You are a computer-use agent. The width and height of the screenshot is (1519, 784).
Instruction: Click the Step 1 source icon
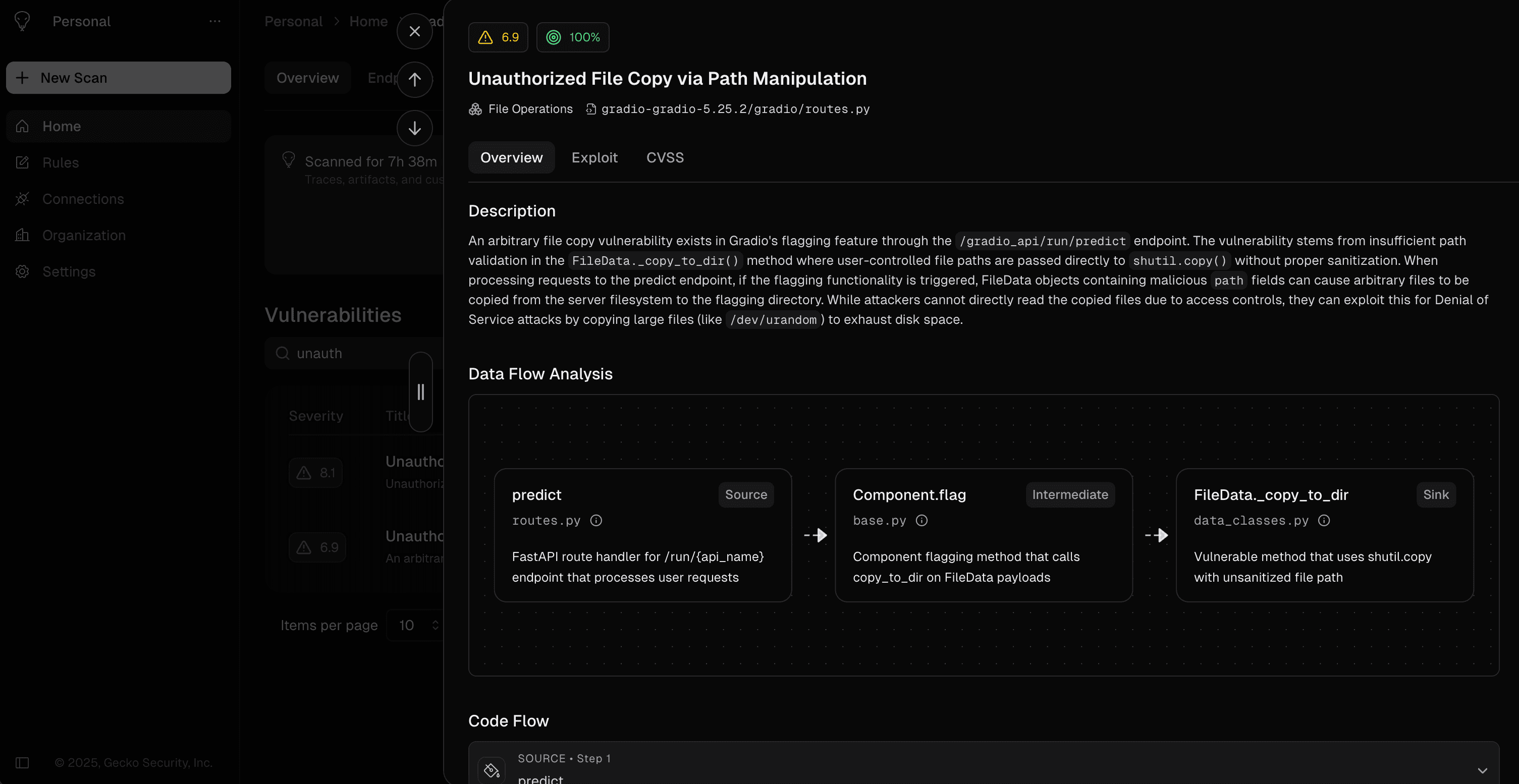tap(491, 770)
